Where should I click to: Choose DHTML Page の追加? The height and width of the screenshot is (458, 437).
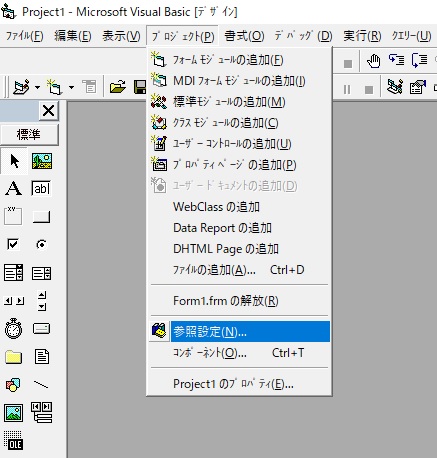click(x=239, y=249)
